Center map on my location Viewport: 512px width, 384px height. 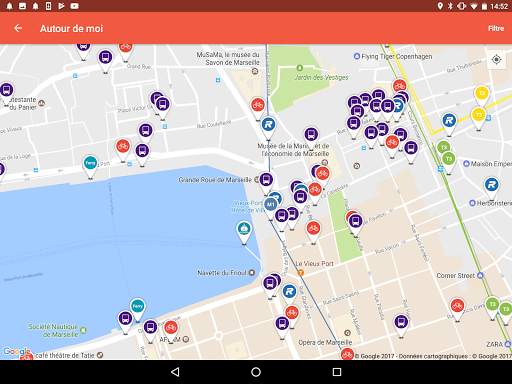click(x=496, y=60)
